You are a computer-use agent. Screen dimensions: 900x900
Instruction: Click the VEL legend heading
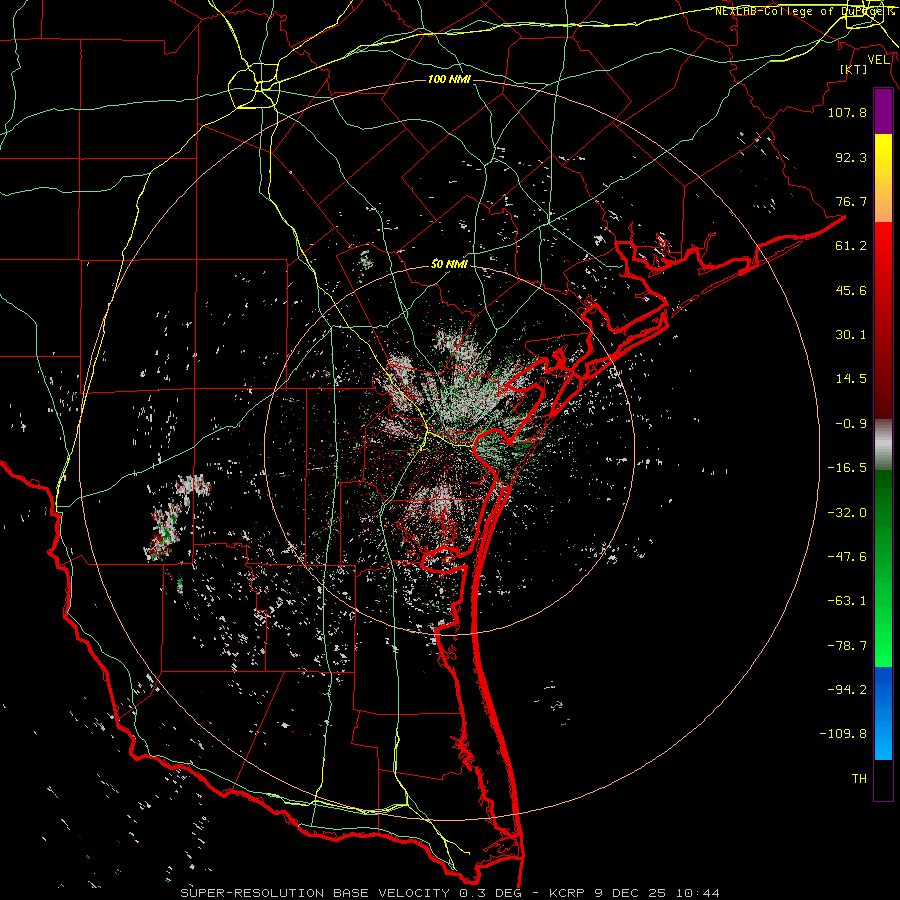[x=878, y=60]
